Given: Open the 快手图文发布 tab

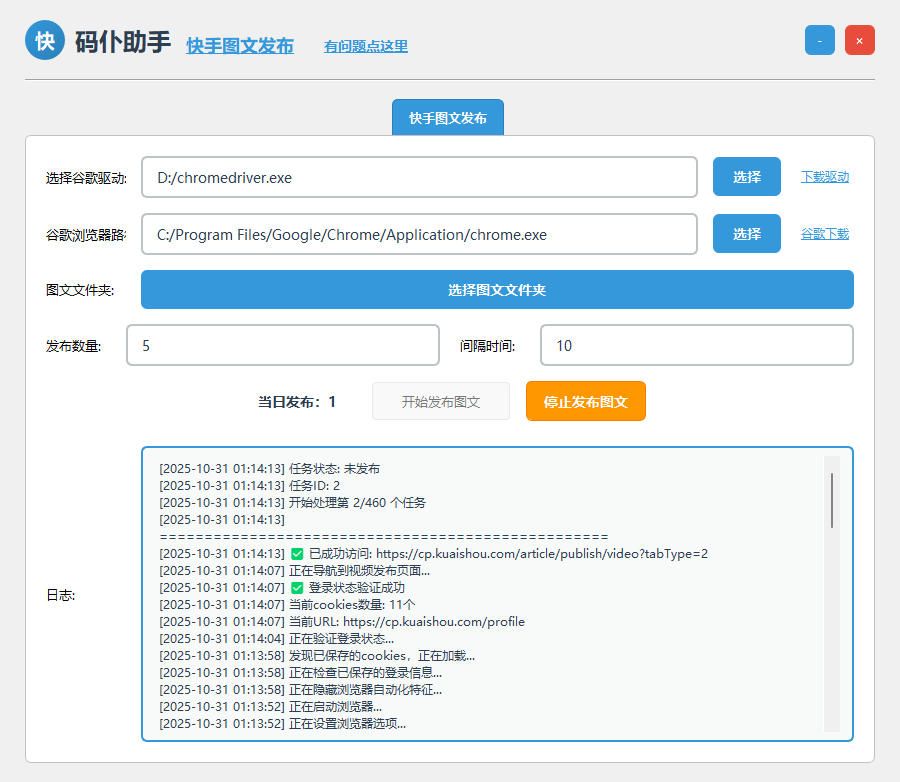Looking at the screenshot, I should point(447,117).
